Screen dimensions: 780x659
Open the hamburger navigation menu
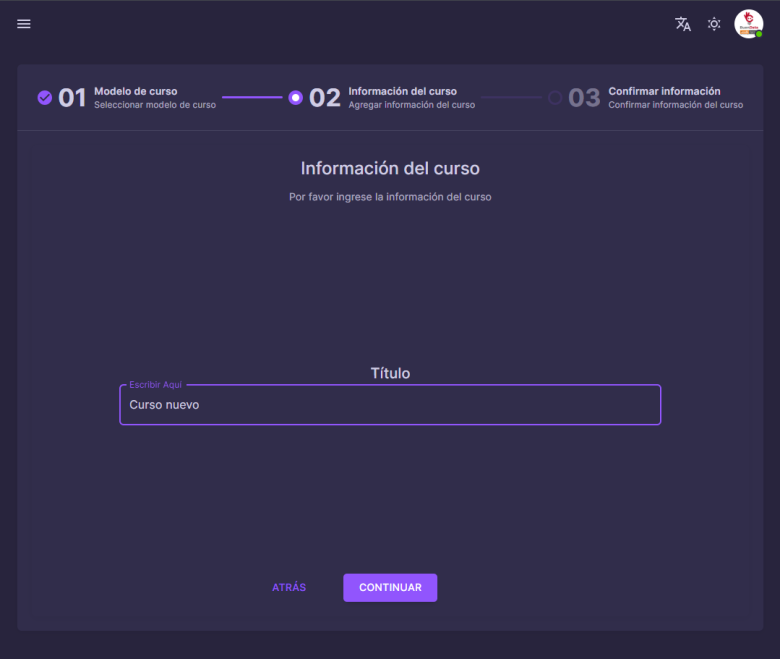(x=24, y=24)
